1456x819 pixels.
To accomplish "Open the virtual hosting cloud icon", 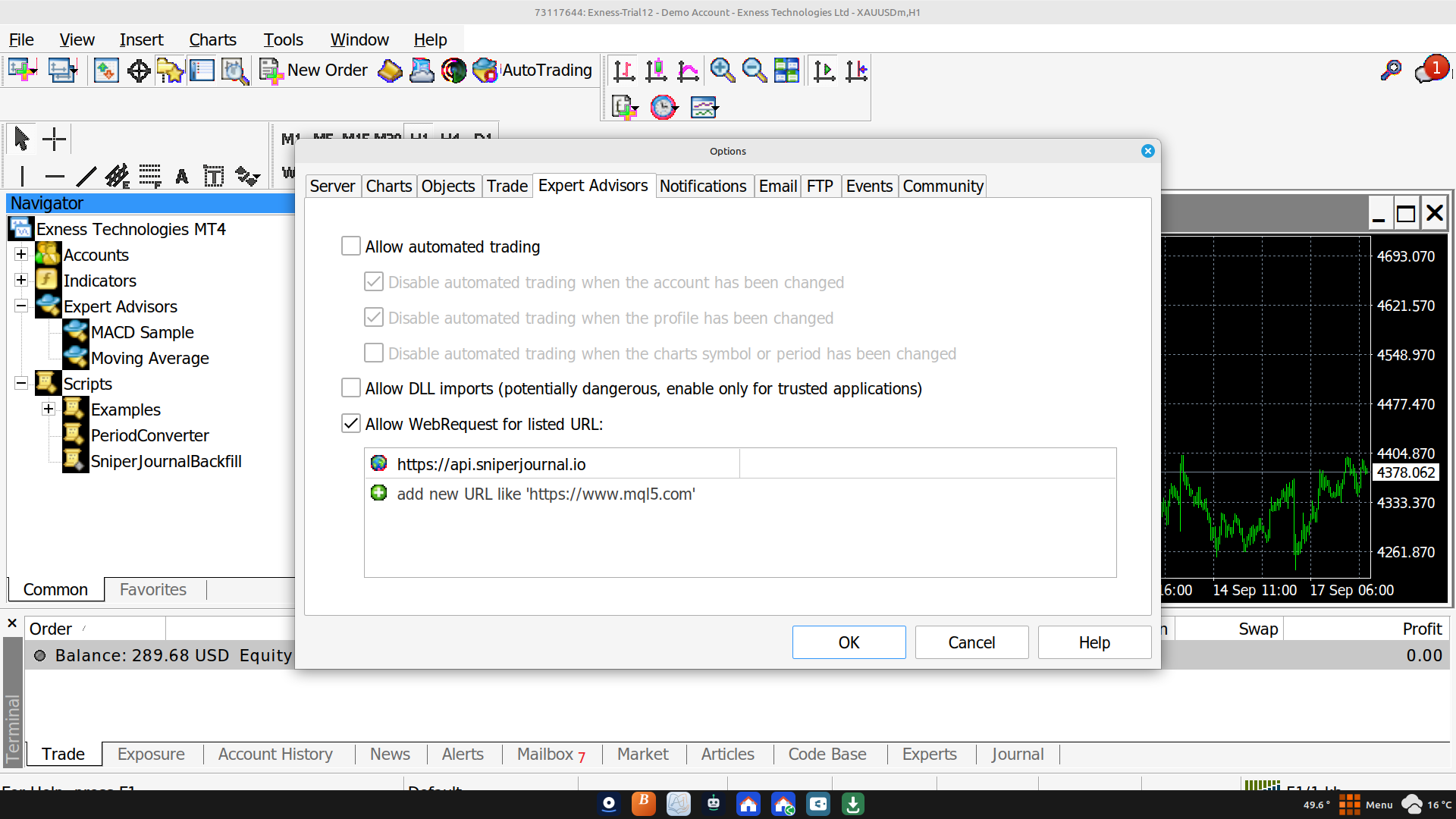I will coord(422,71).
